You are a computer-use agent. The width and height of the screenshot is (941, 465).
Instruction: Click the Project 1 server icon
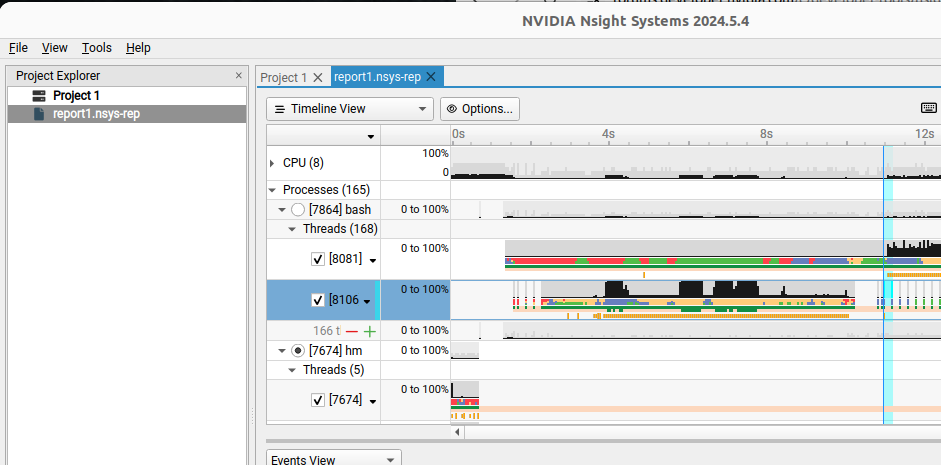(39, 95)
